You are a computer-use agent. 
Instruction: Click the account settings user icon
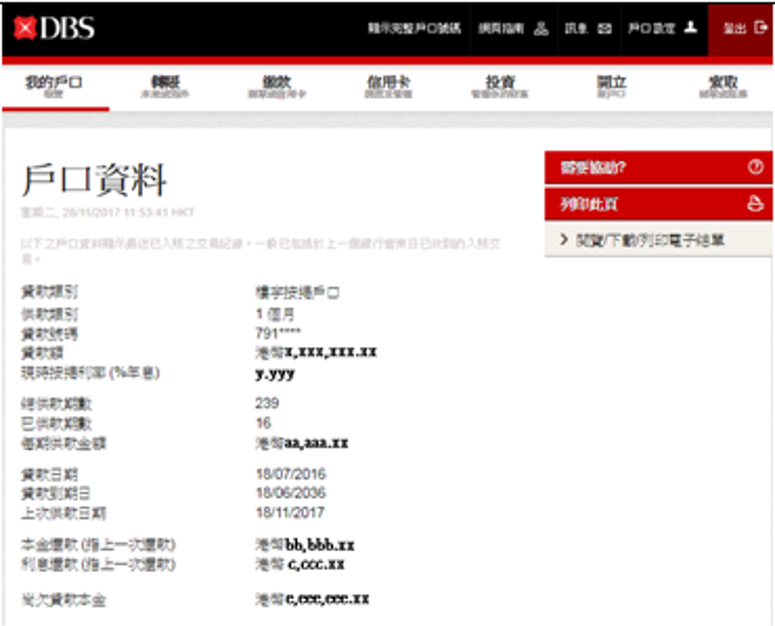coord(690,29)
